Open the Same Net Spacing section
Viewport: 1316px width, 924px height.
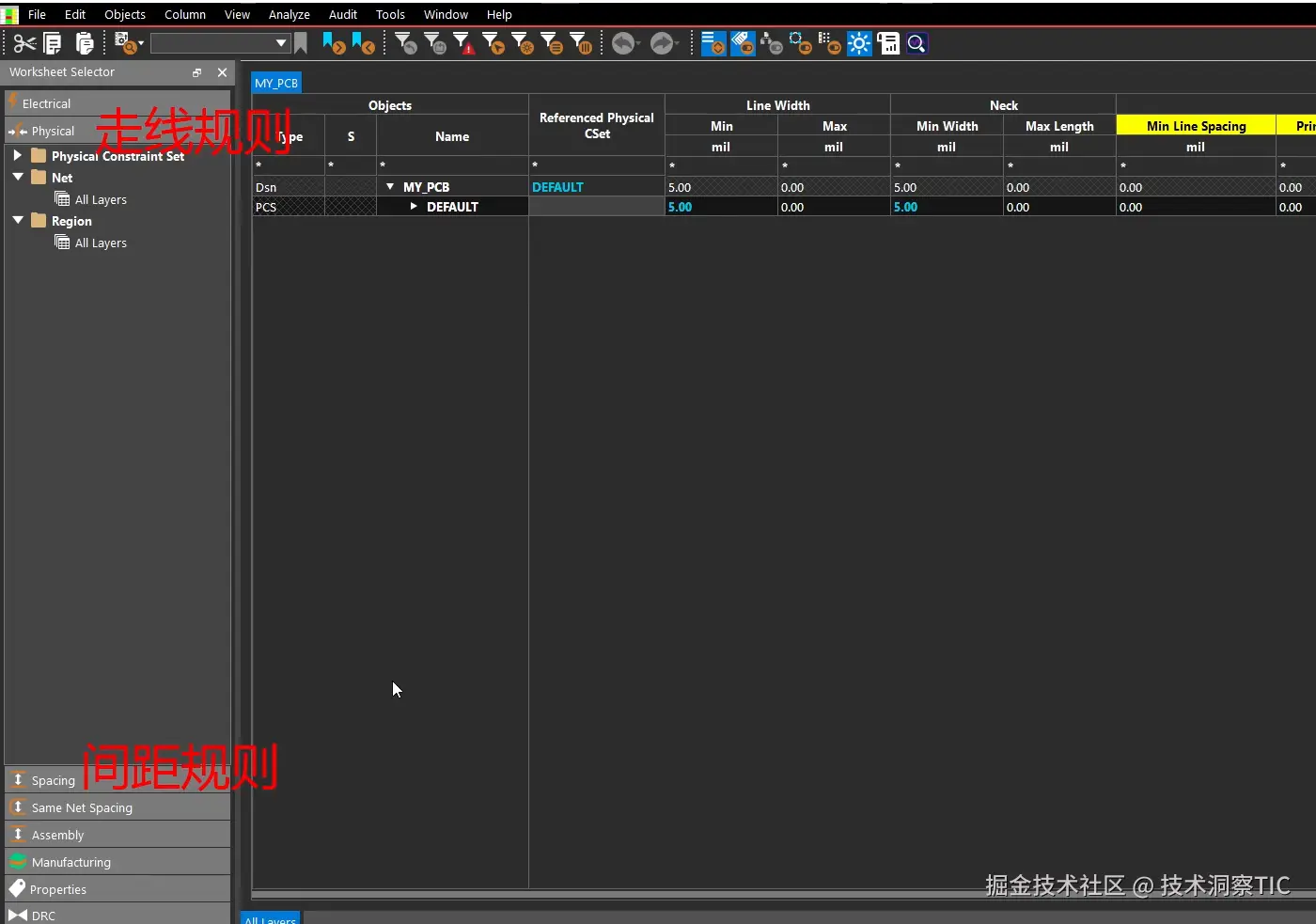(117, 807)
